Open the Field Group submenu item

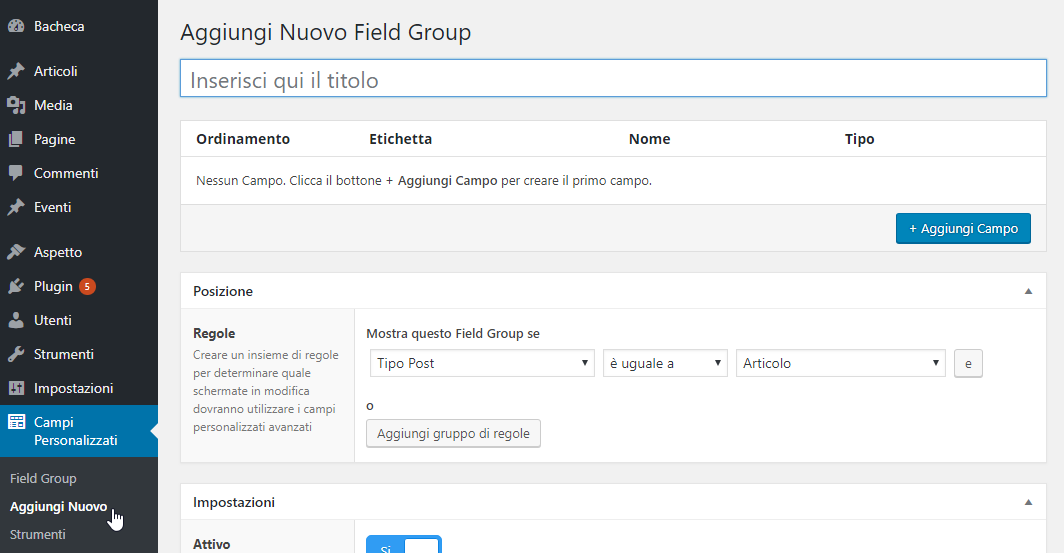[x=43, y=478]
